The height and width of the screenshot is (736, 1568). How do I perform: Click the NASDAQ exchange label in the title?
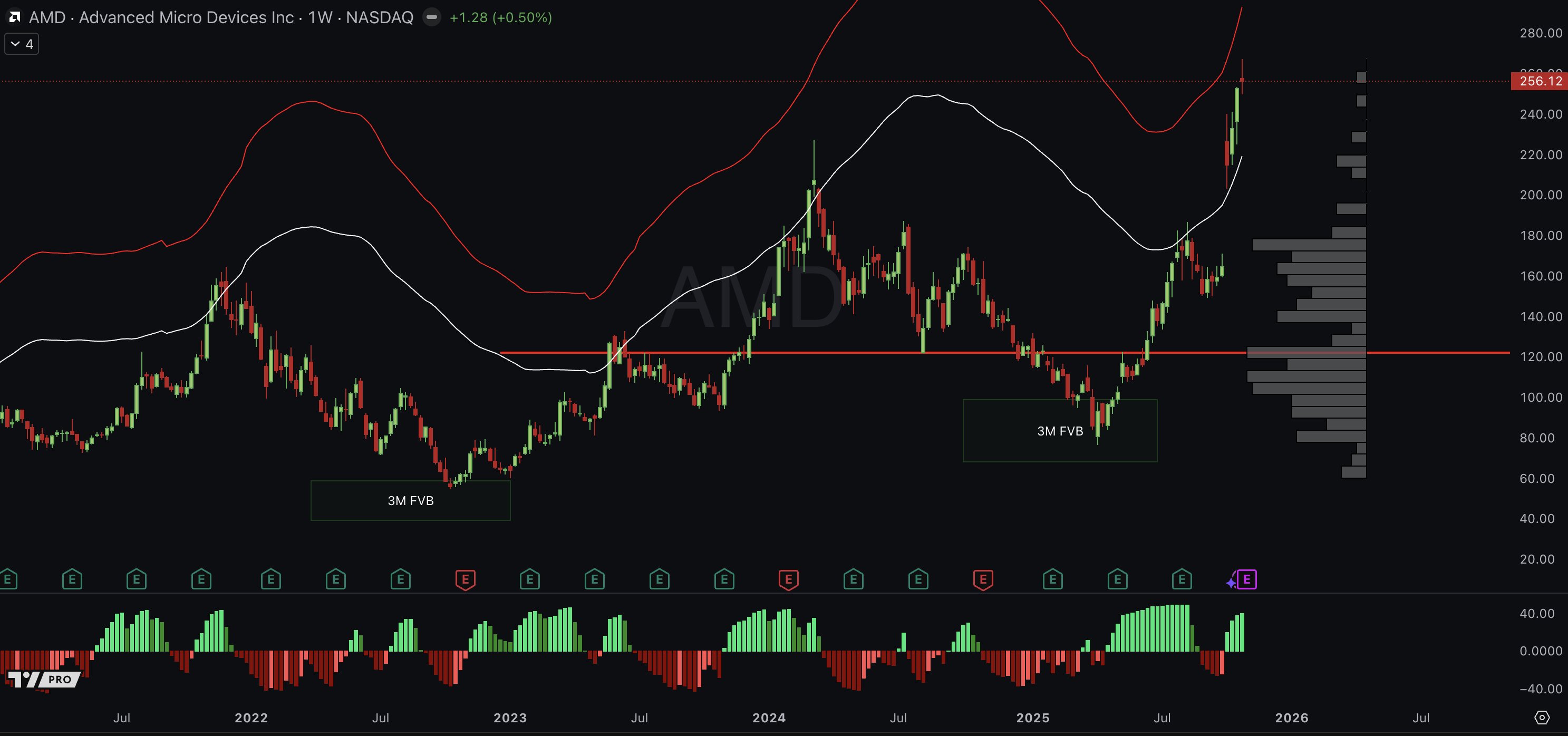pos(379,17)
